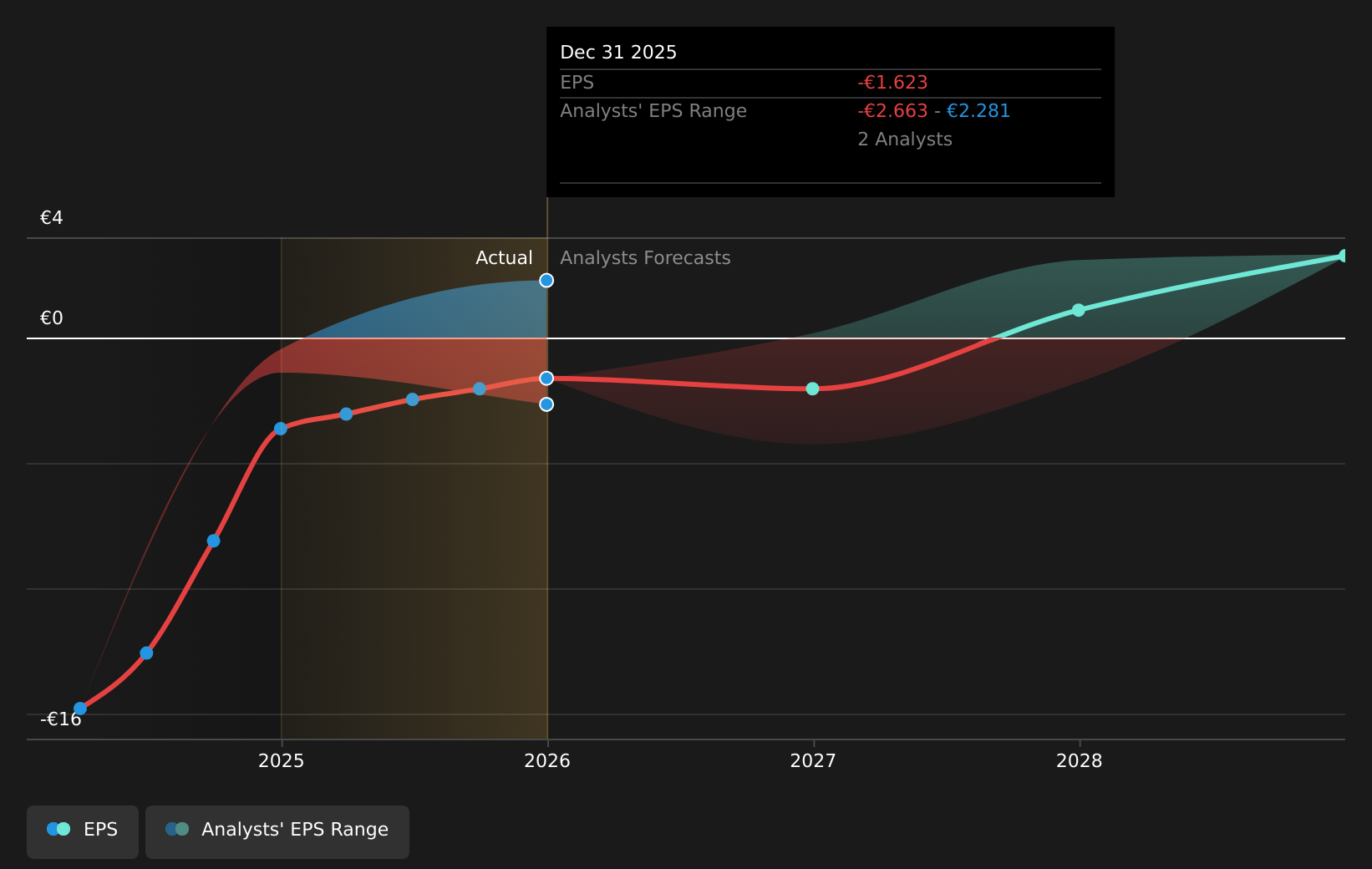This screenshot has width=1372, height=869.
Task: Click the 2026 x-axis label
Action: [x=547, y=760]
